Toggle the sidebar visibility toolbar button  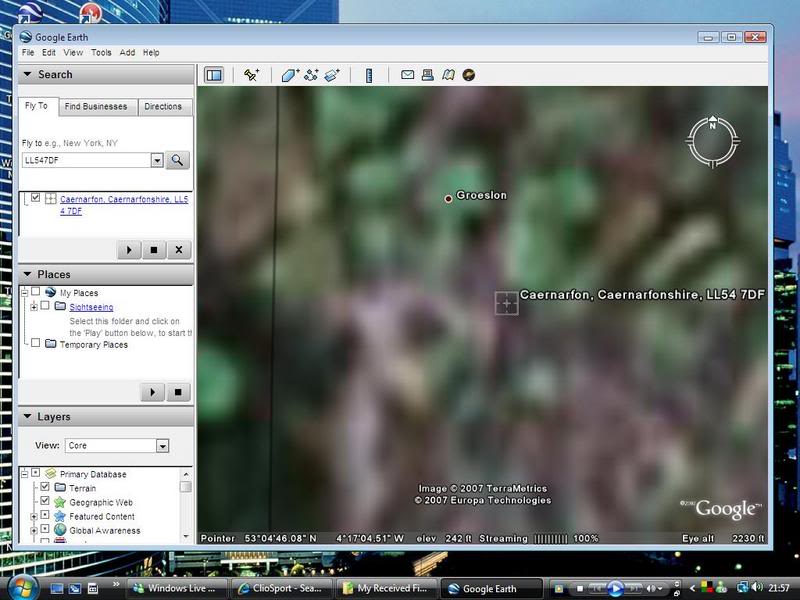pos(214,76)
